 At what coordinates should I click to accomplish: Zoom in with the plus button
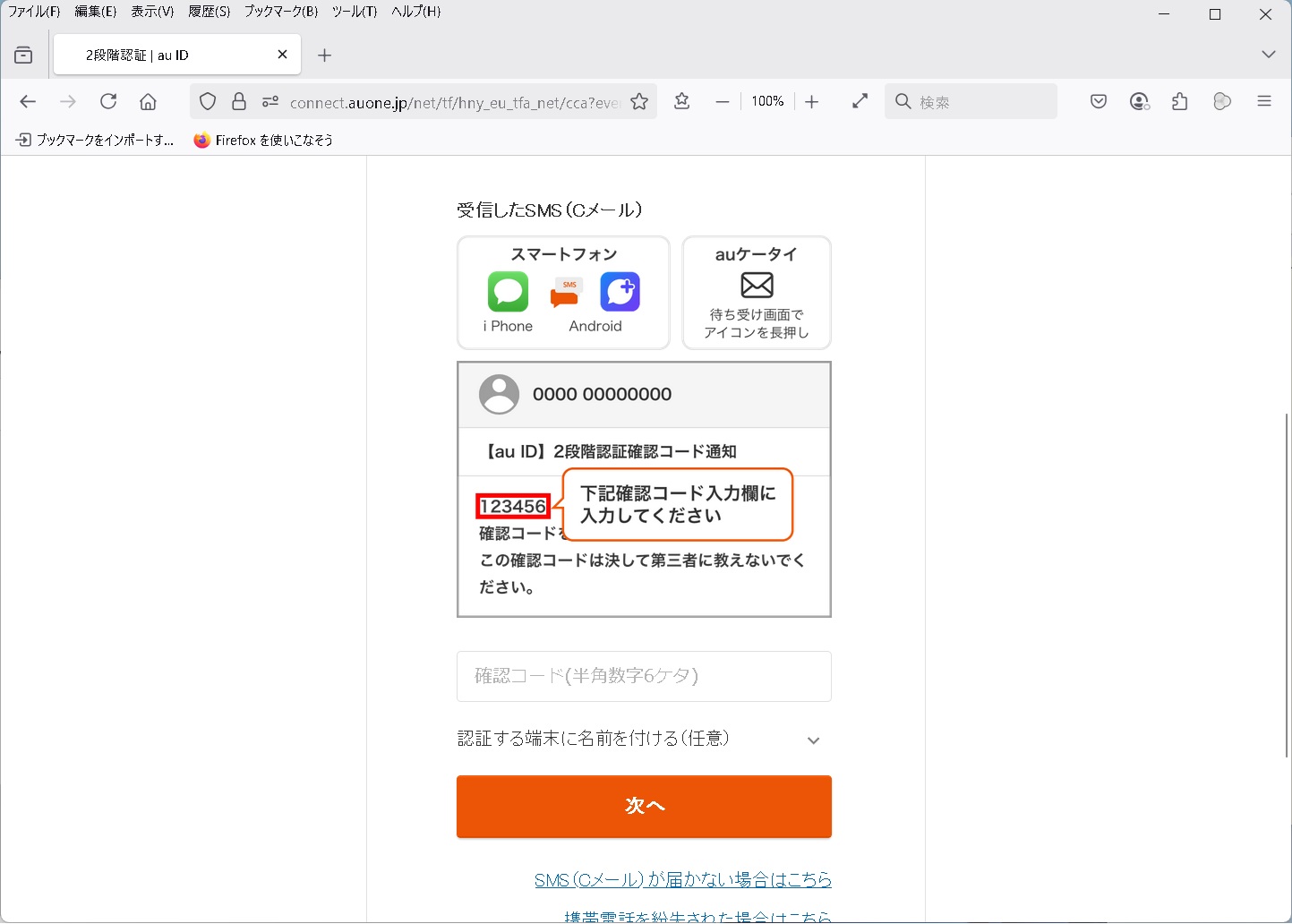pos(812,102)
